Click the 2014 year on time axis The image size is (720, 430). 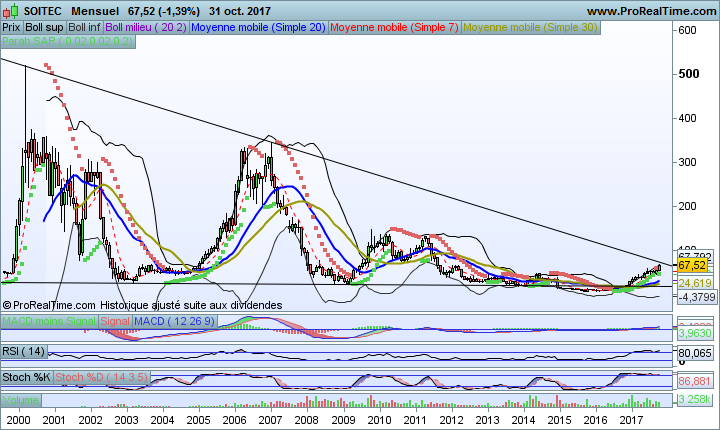click(523, 420)
